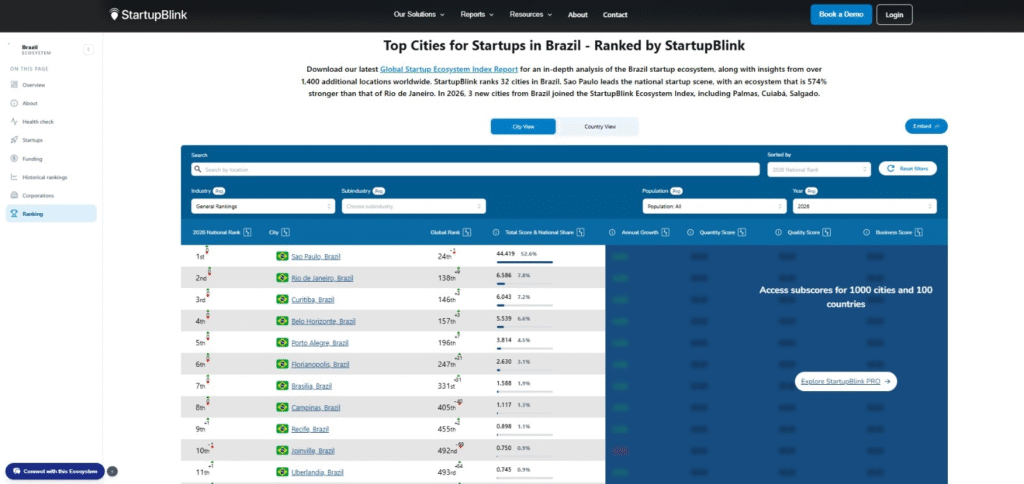Image resolution: width=1024 pixels, height=484 pixels.
Task: Collapse the Brazil ecosystem sidebar
Action: pyautogui.click(x=88, y=50)
